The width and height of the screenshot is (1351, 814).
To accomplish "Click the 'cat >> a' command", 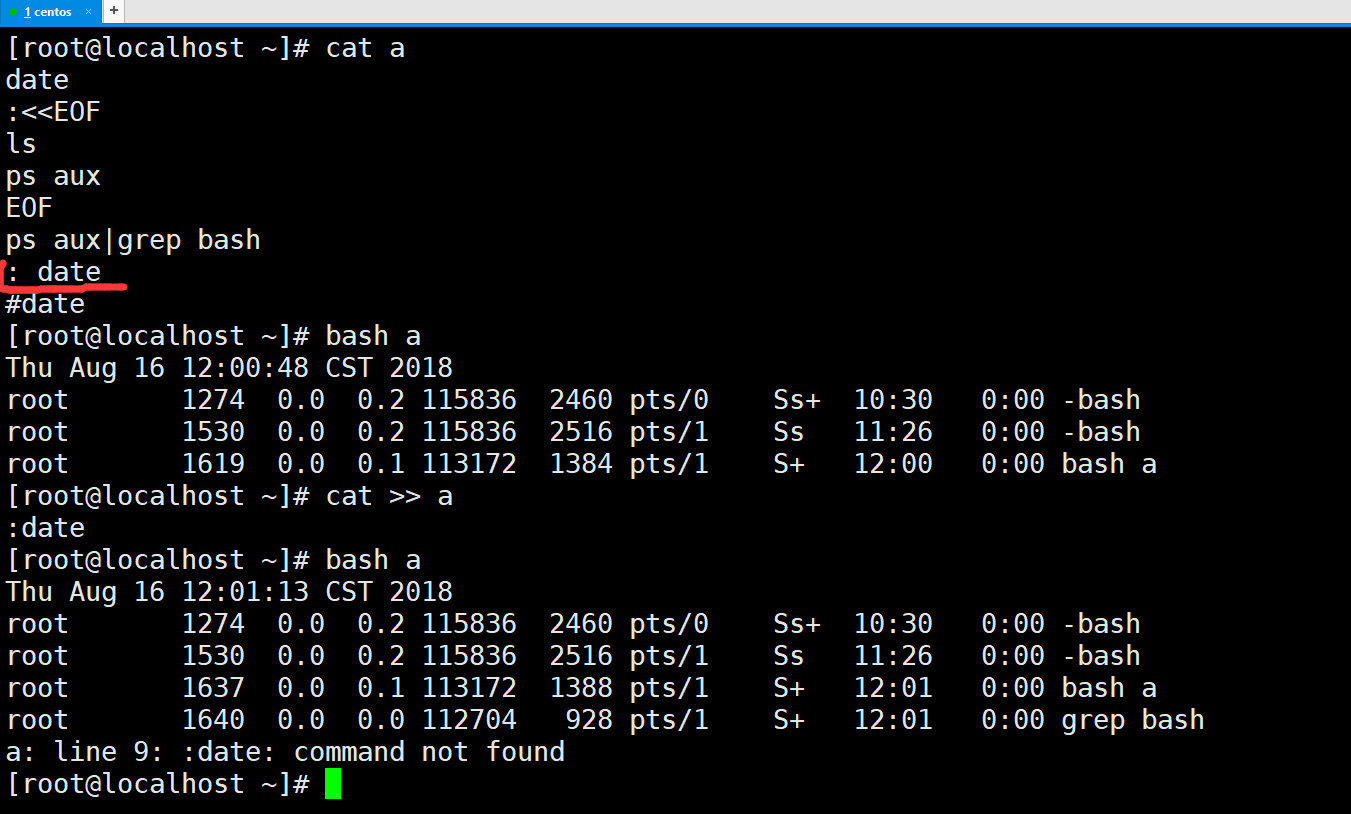I will coord(389,496).
